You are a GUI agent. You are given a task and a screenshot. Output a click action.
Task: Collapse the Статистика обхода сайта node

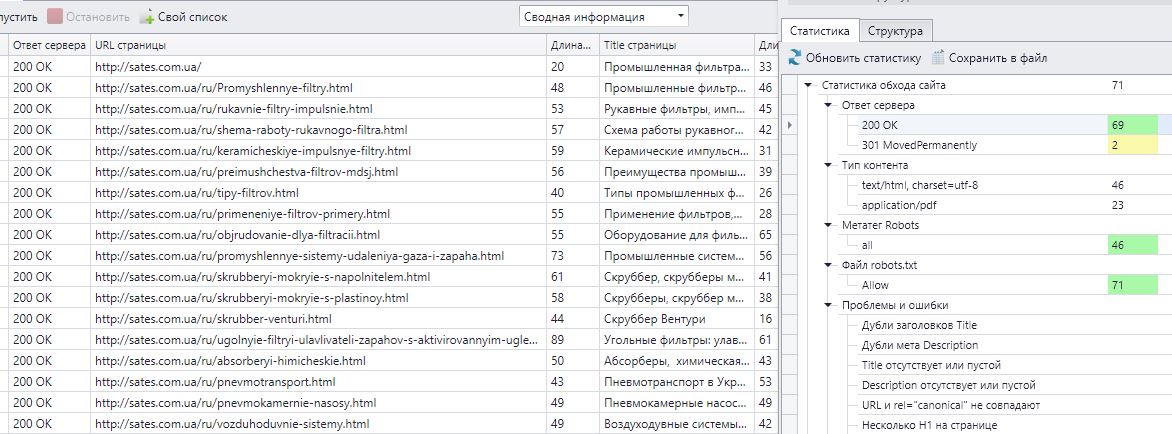click(807, 85)
